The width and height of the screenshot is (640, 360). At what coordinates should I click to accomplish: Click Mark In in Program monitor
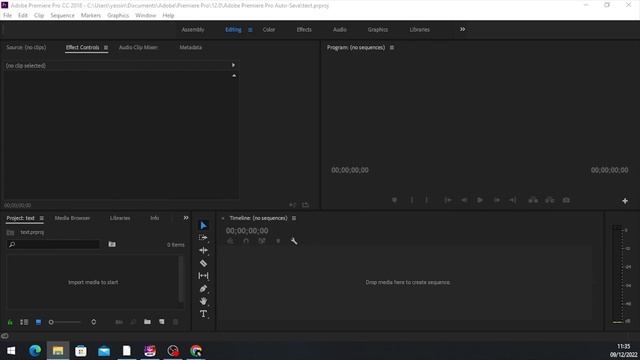click(411, 200)
